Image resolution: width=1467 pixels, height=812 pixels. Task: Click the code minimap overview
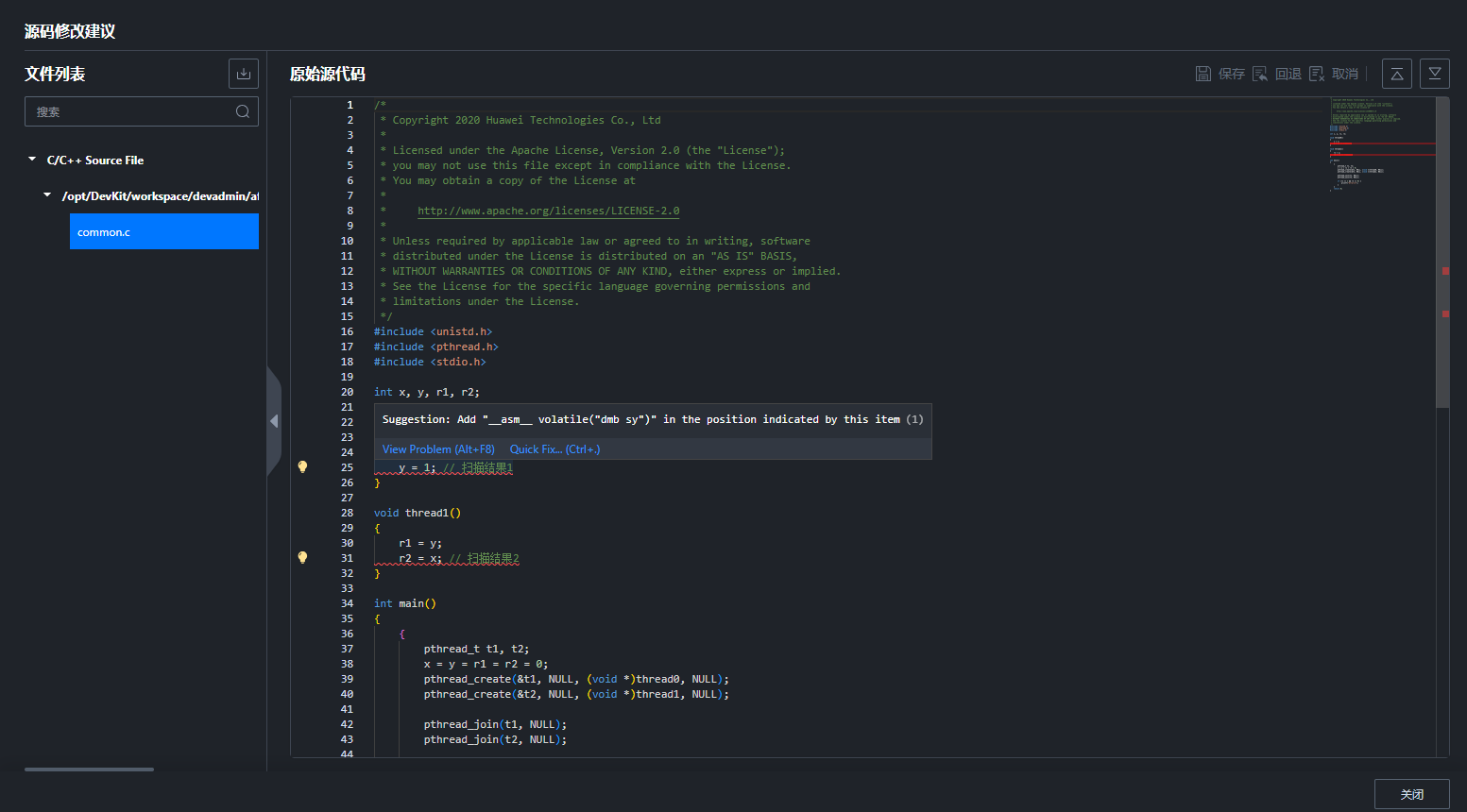1383,144
